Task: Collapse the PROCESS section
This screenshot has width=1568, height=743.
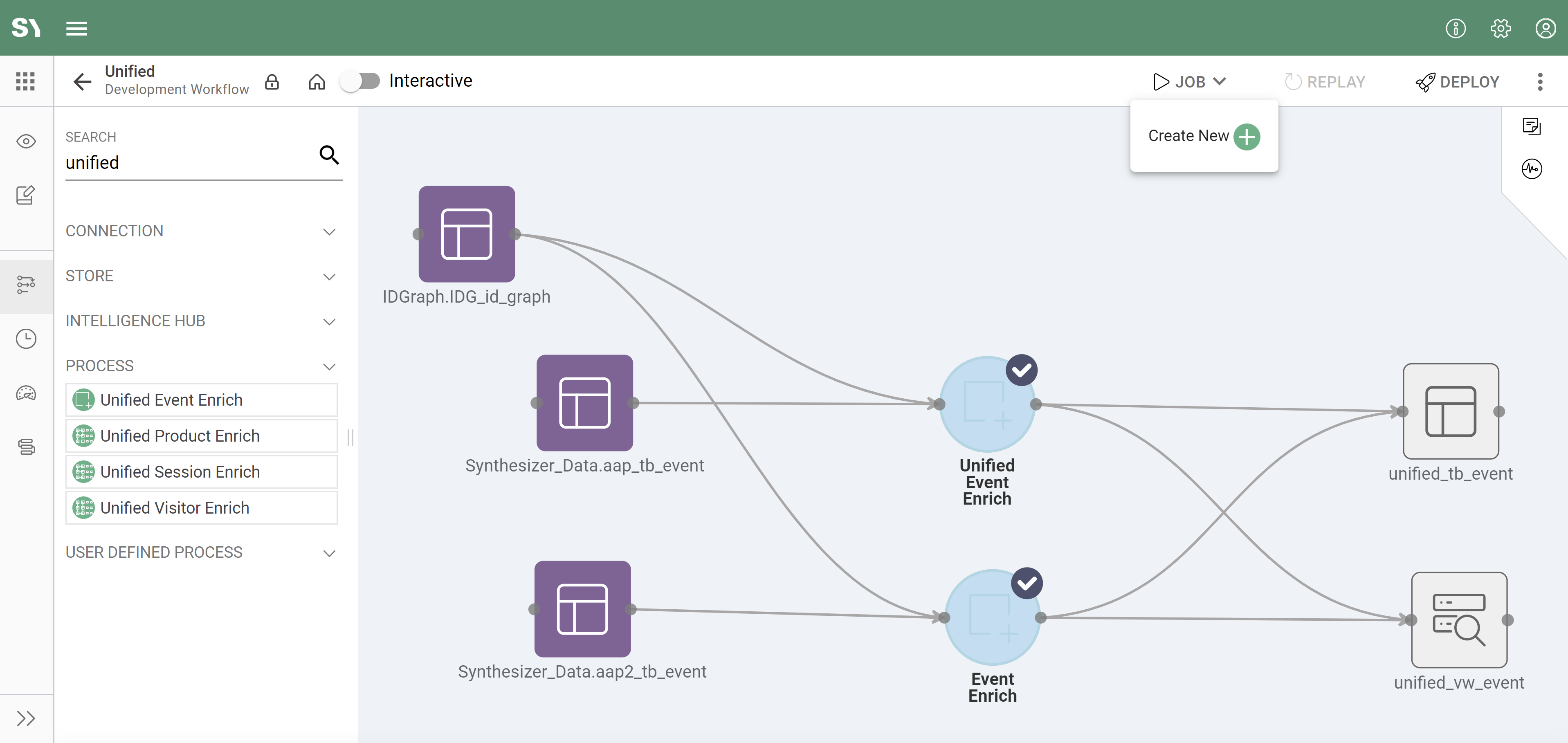Action: click(201, 366)
